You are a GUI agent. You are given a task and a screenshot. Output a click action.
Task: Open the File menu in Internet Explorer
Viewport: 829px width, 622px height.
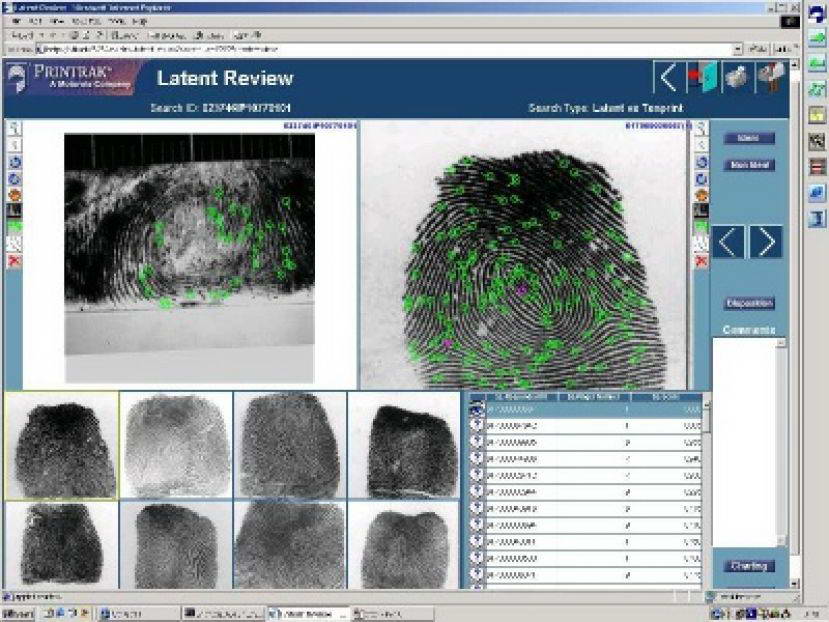point(14,20)
